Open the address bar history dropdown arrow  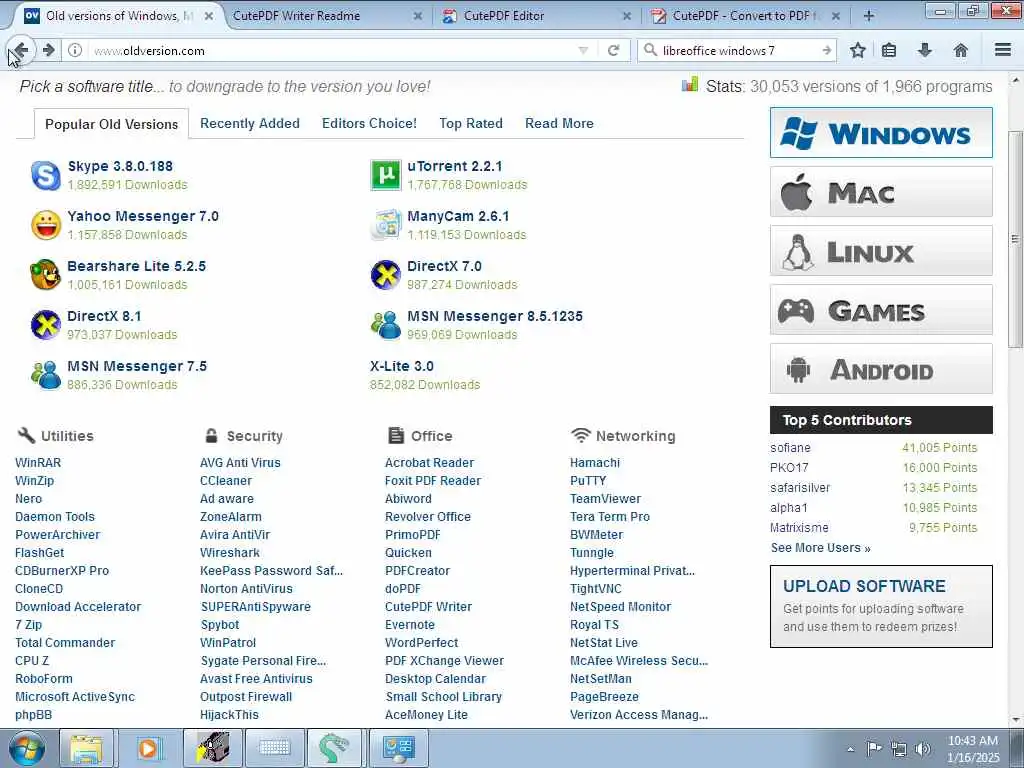click(583, 50)
